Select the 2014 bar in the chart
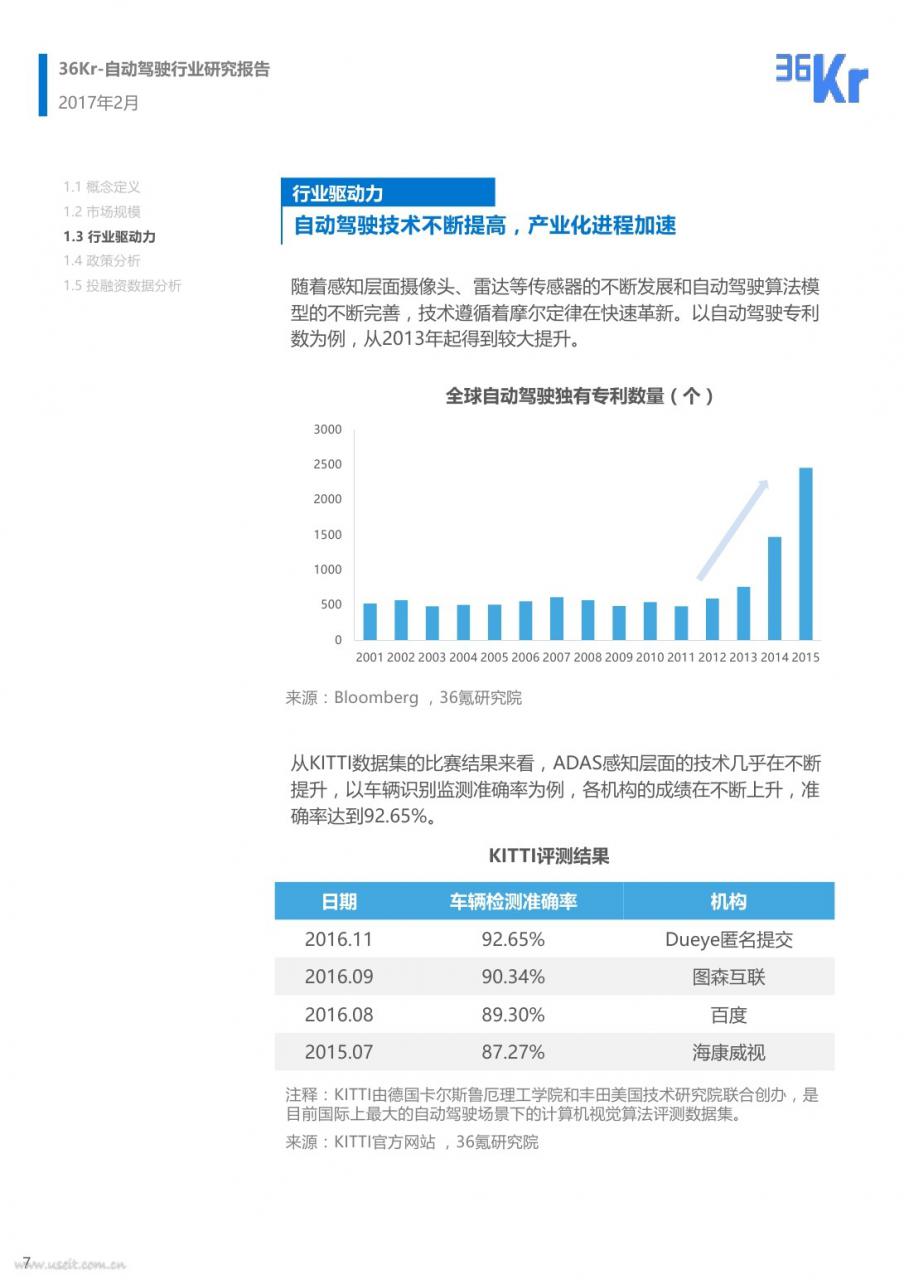 pos(774,588)
